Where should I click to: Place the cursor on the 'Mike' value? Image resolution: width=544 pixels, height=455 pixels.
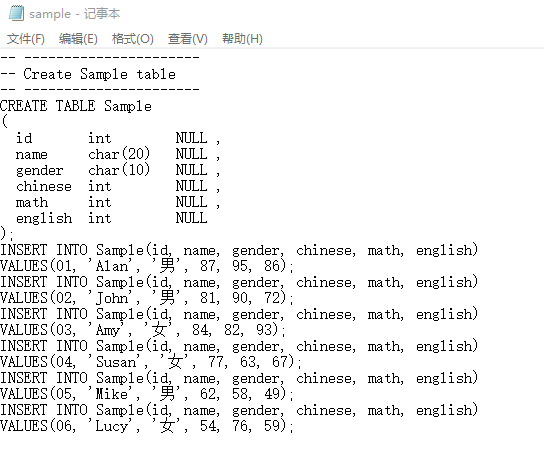pyautogui.click(x=112, y=394)
